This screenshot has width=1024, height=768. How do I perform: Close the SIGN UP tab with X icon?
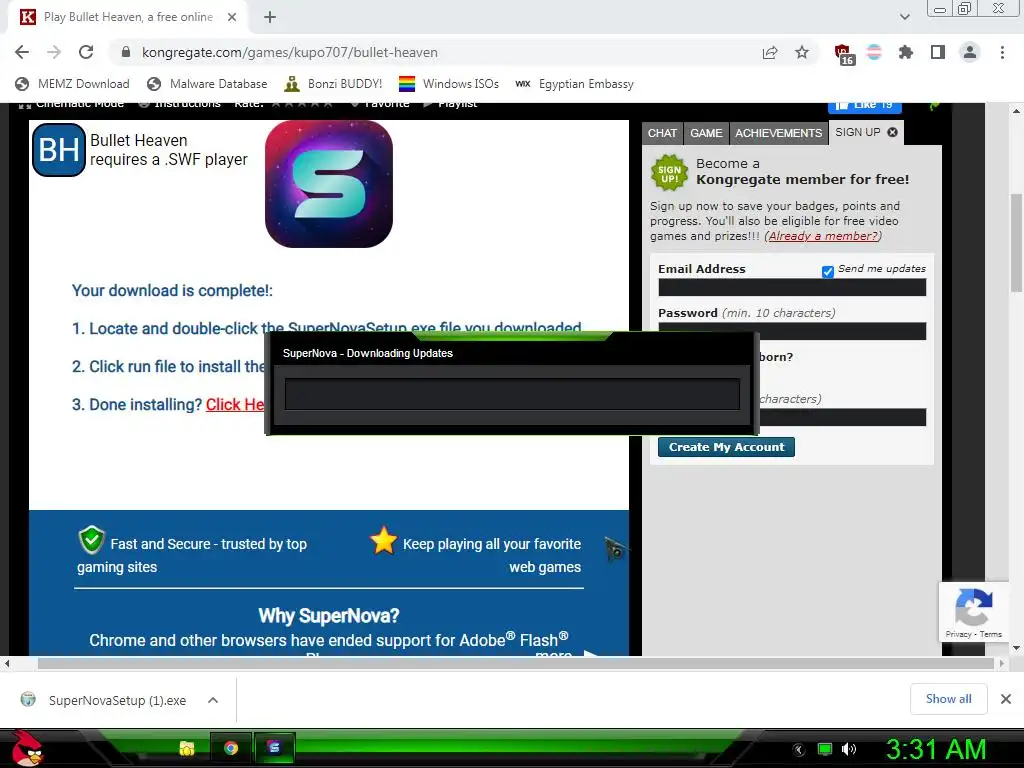click(892, 133)
